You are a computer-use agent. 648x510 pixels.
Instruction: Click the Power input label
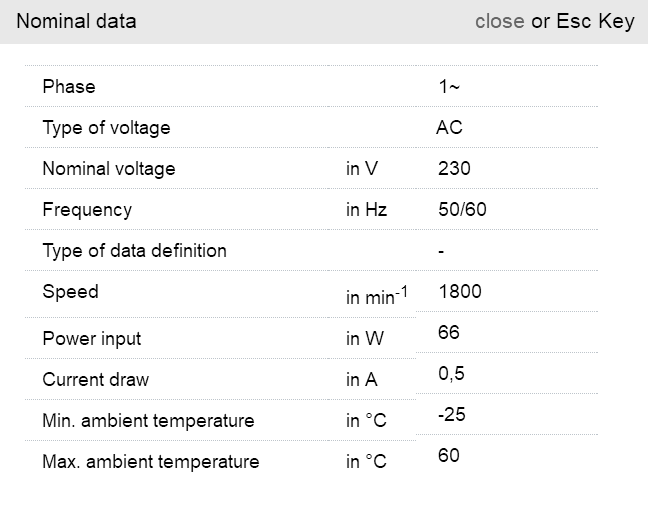[x=92, y=339]
